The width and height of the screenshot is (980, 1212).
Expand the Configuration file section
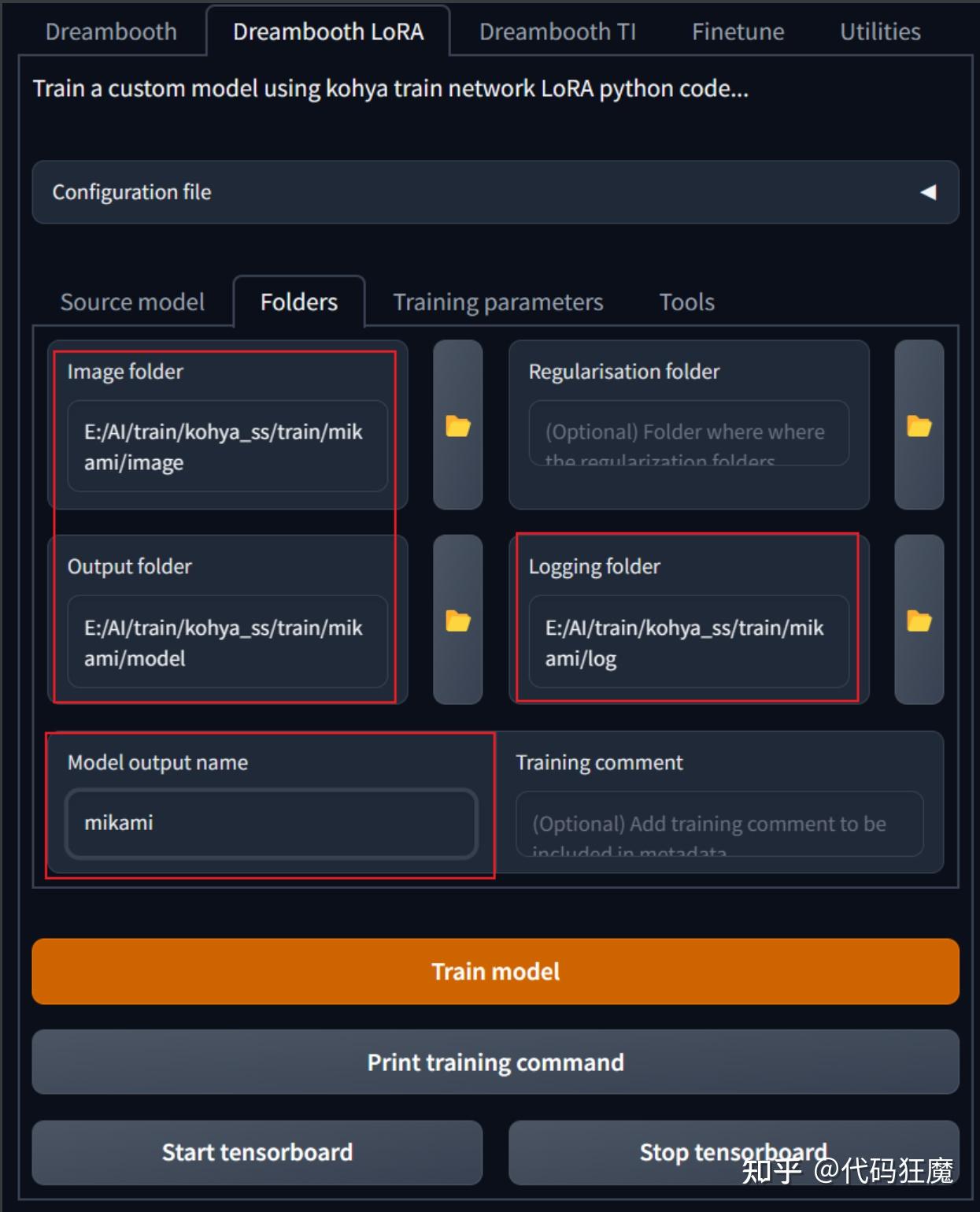tap(495, 192)
